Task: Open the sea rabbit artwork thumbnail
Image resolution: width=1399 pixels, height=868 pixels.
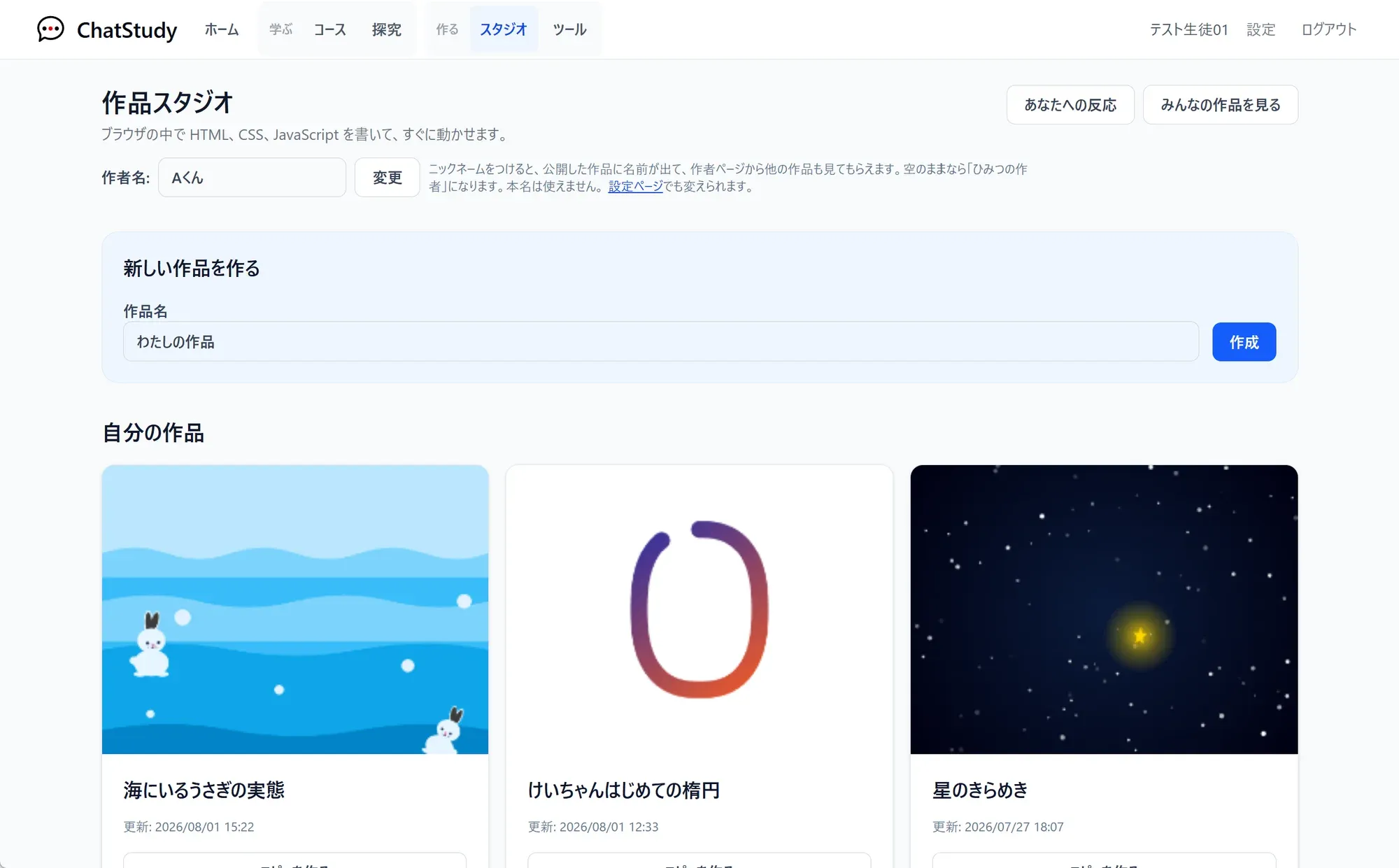Action: (295, 609)
